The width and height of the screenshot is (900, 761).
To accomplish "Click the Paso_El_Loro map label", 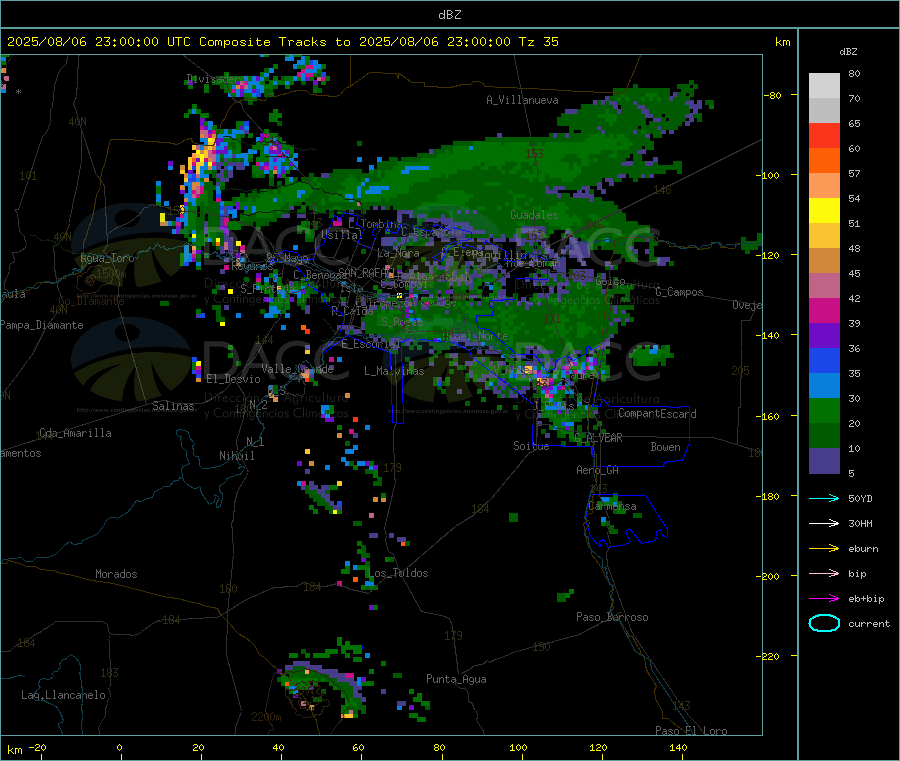I will 691,731.
